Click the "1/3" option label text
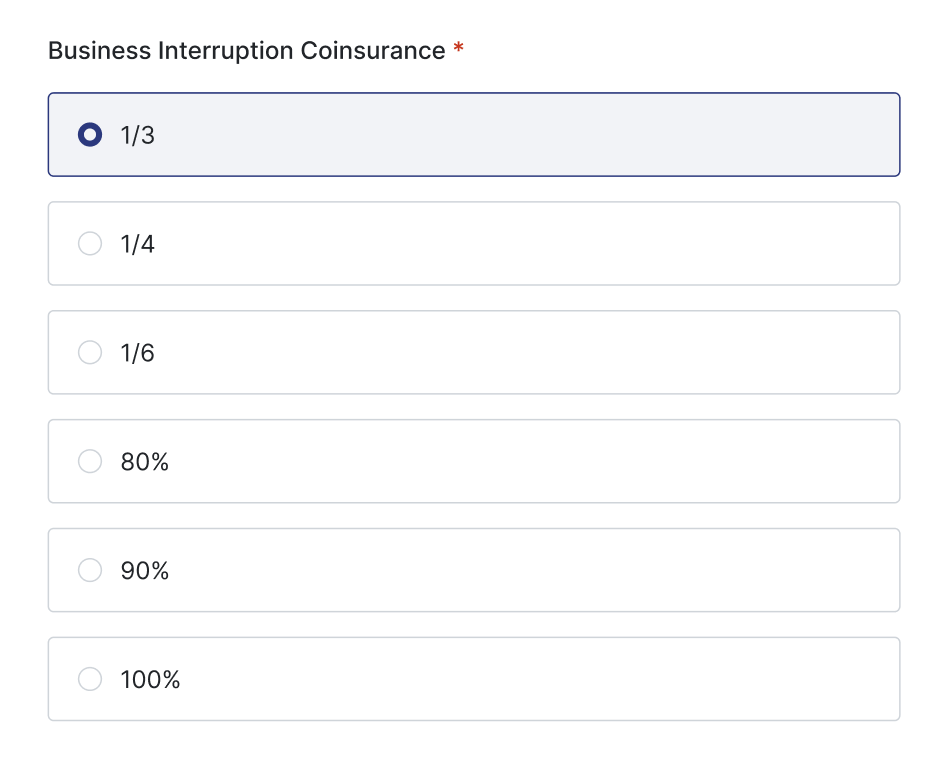This screenshot has width=950, height=766. pos(138,135)
